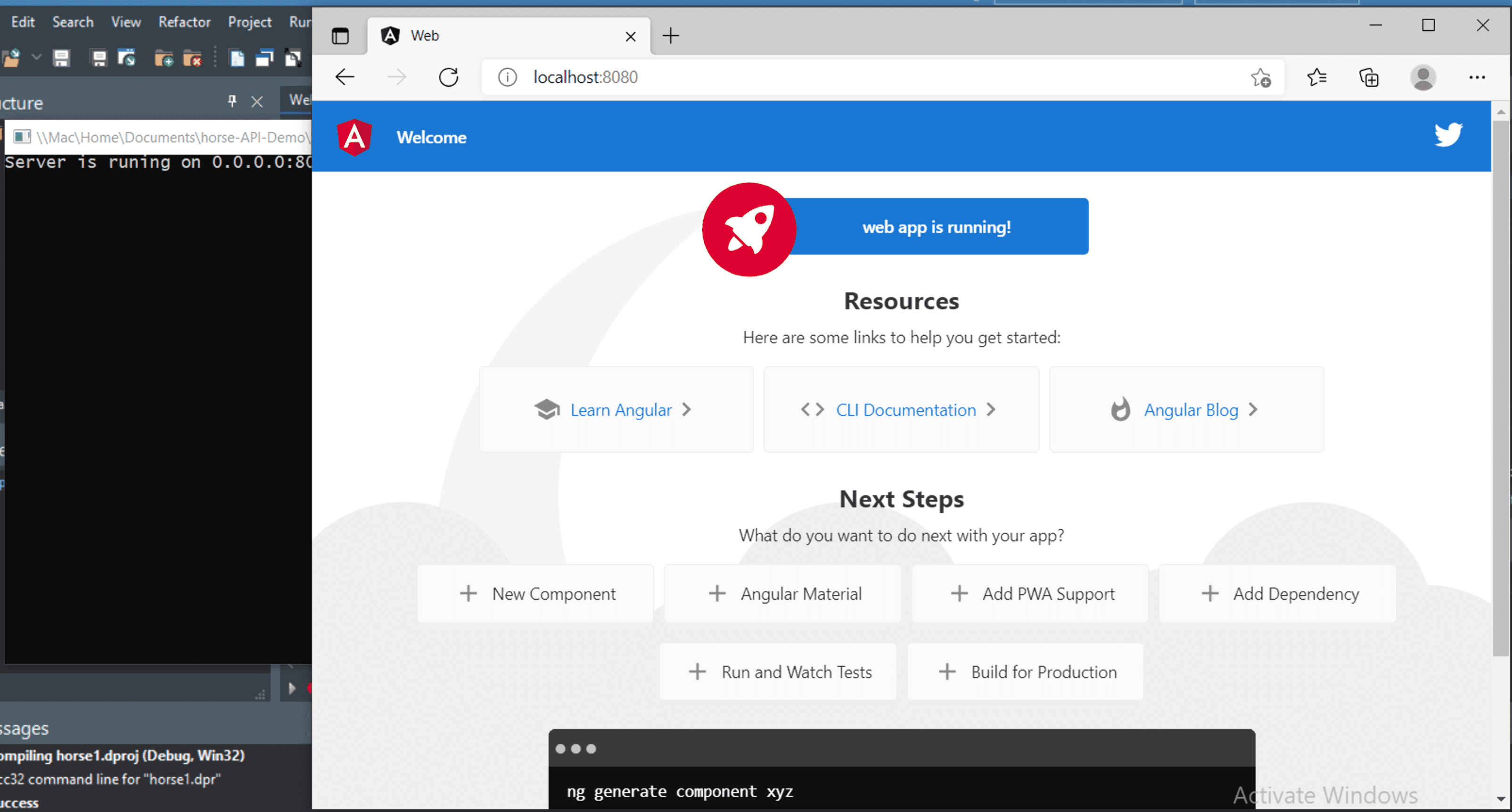Click the scrollbar down arrow in the browser
Image resolution: width=1512 pixels, height=812 pixels.
[x=1501, y=798]
